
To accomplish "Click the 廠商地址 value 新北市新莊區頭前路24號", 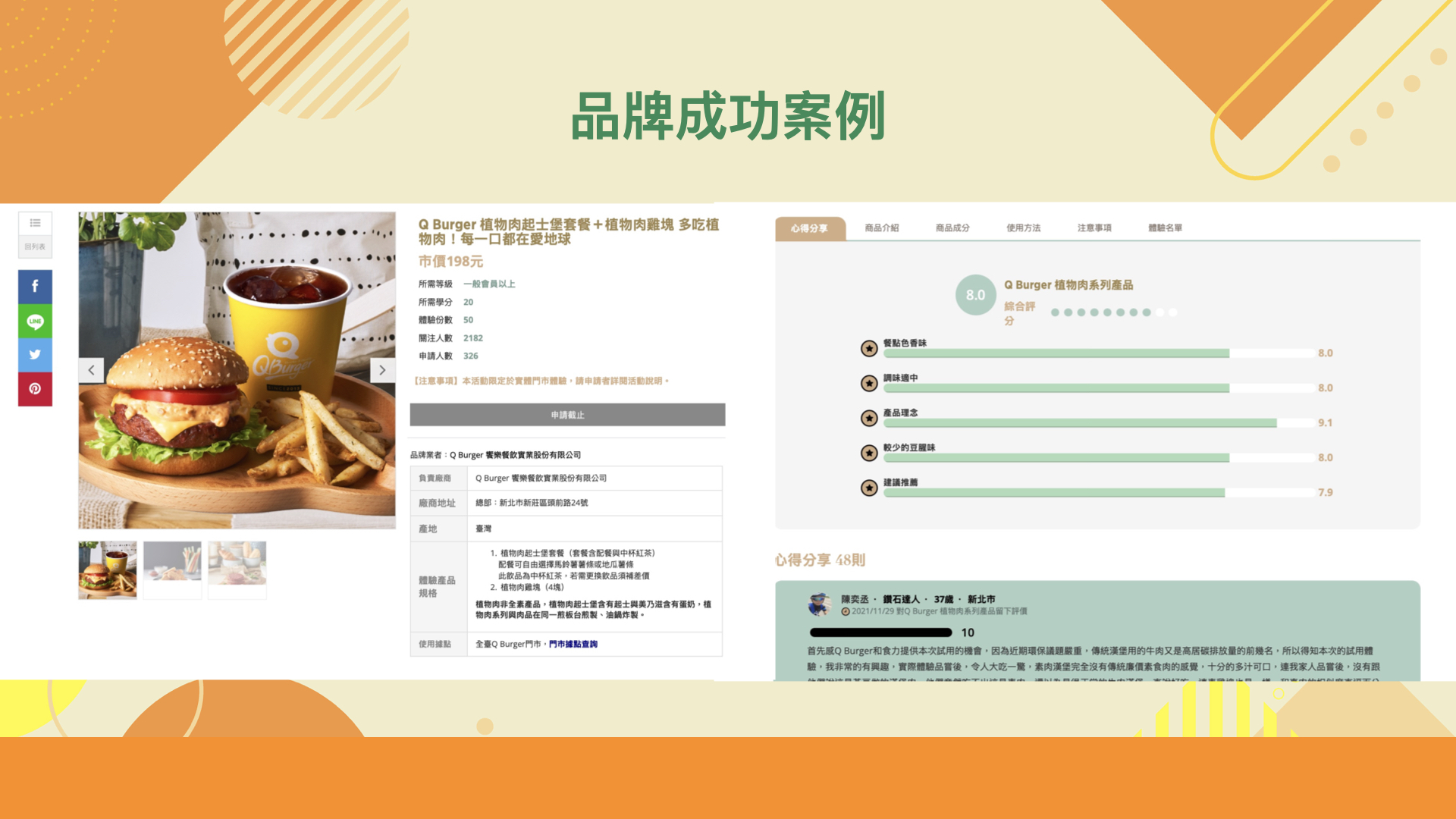I will click(532, 503).
